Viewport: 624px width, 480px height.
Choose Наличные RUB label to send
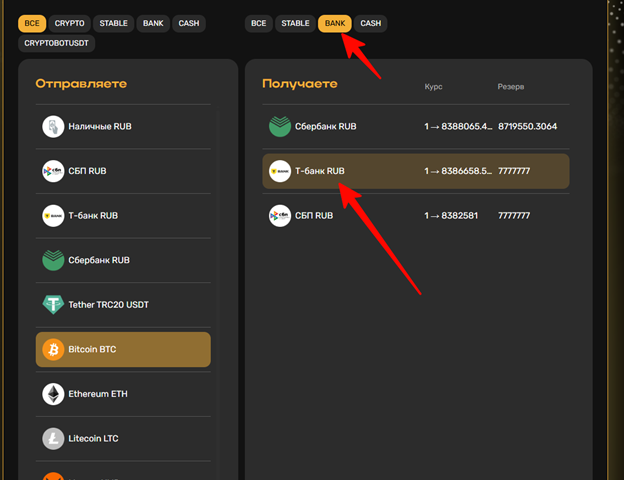[x=100, y=127]
